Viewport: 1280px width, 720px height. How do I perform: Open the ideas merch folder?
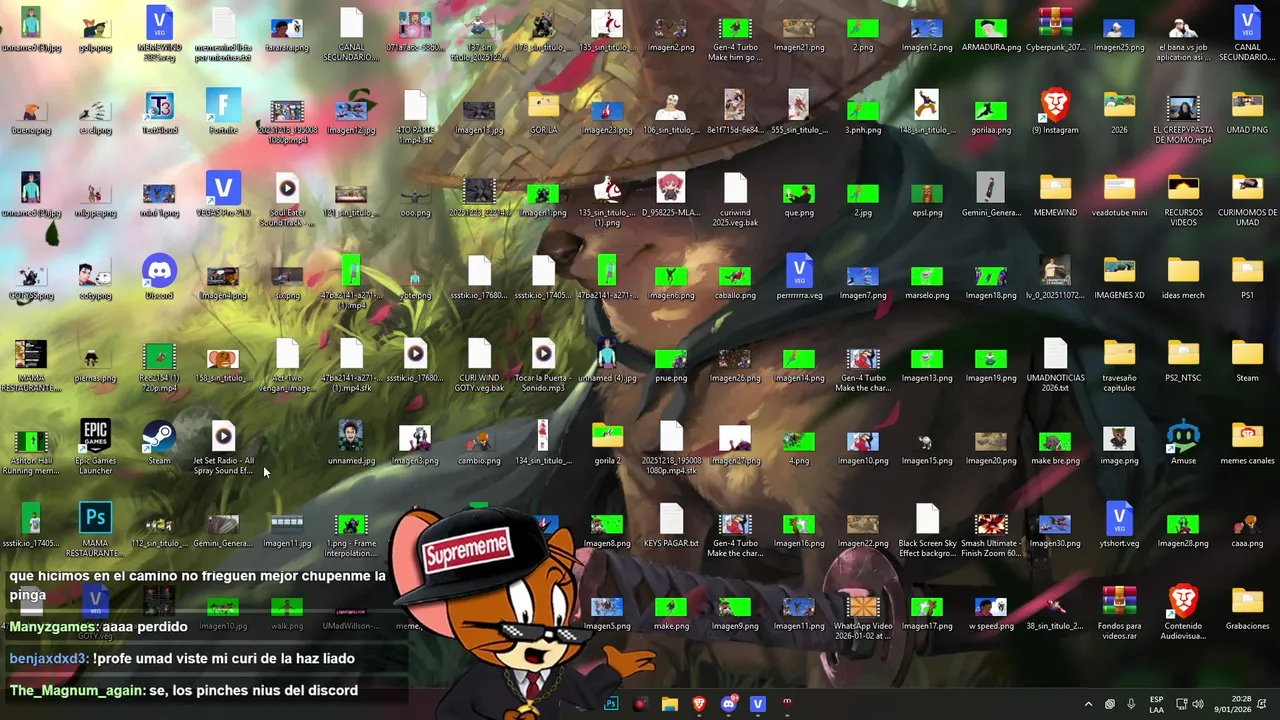1183,278
